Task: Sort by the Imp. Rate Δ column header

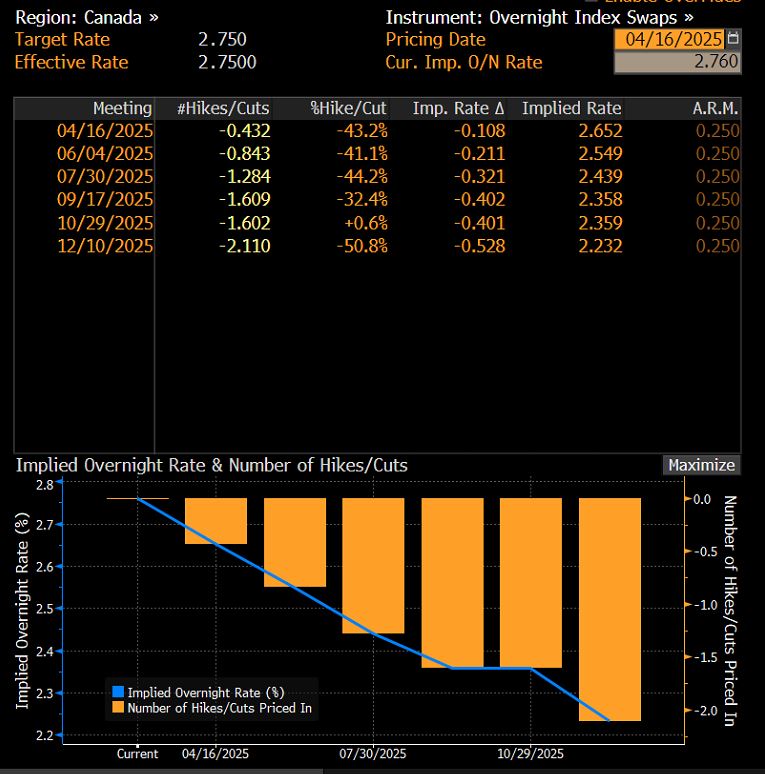Action: 459,108
